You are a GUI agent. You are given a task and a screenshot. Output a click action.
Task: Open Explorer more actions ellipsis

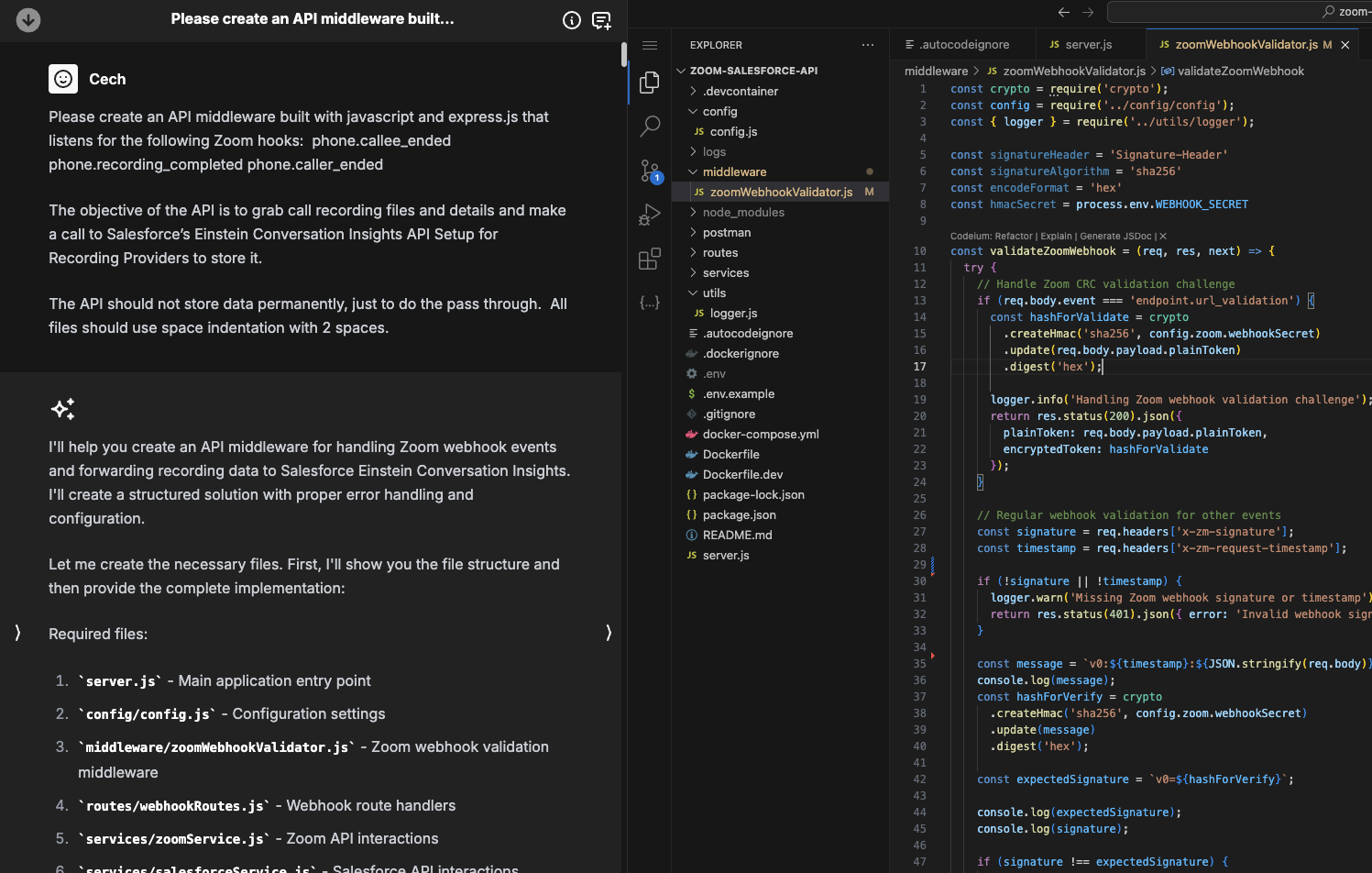868,45
